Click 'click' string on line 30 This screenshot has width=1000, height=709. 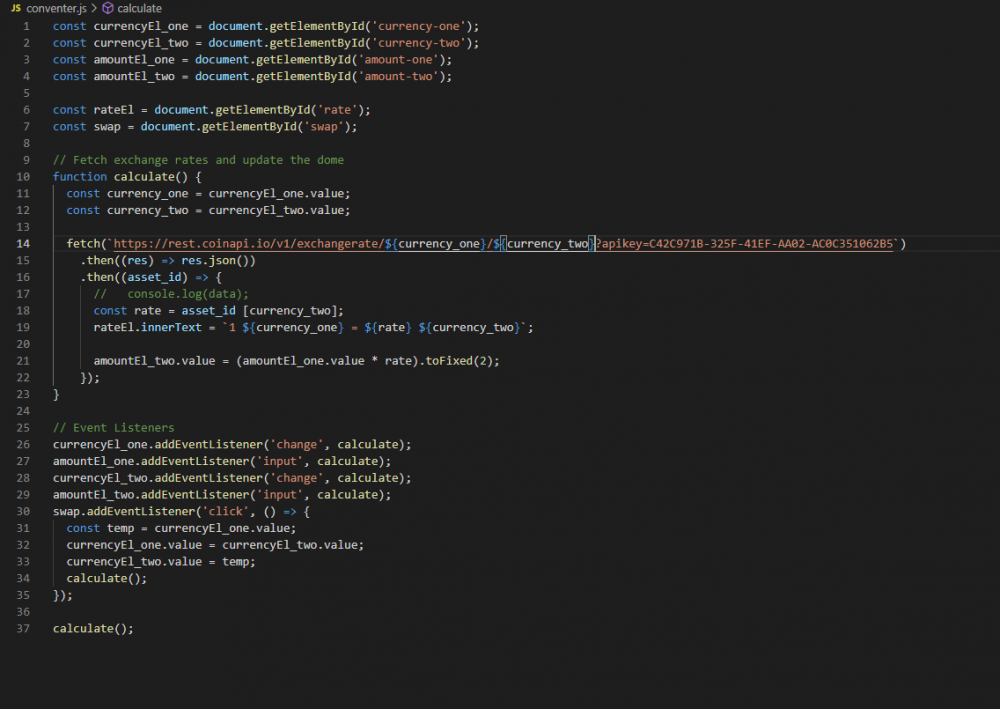(x=226, y=511)
